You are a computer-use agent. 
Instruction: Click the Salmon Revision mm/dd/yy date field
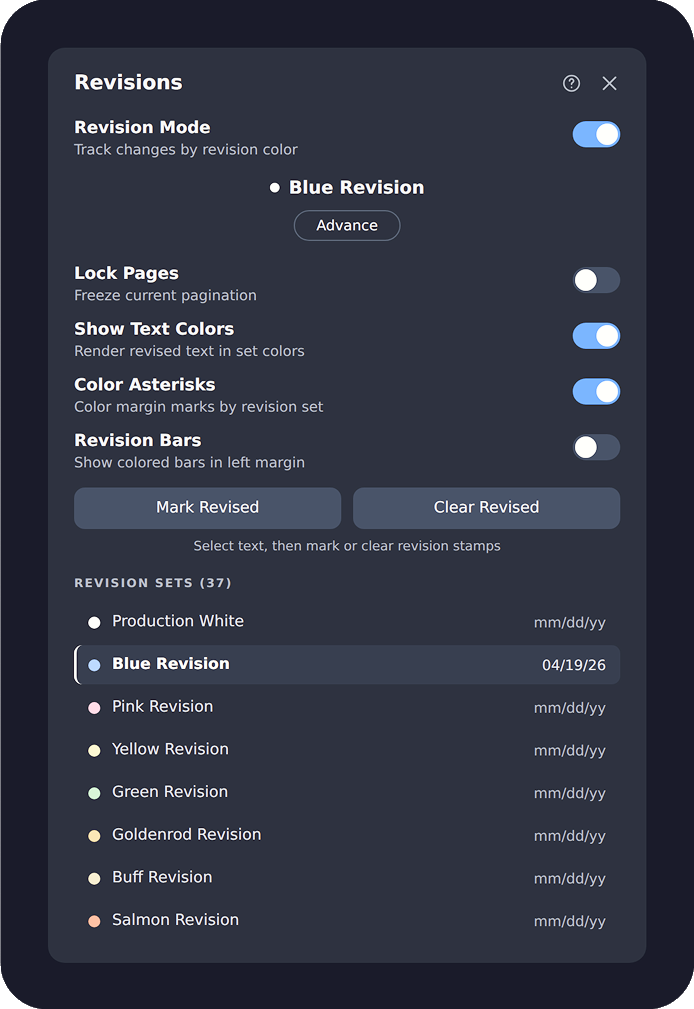click(570, 921)
